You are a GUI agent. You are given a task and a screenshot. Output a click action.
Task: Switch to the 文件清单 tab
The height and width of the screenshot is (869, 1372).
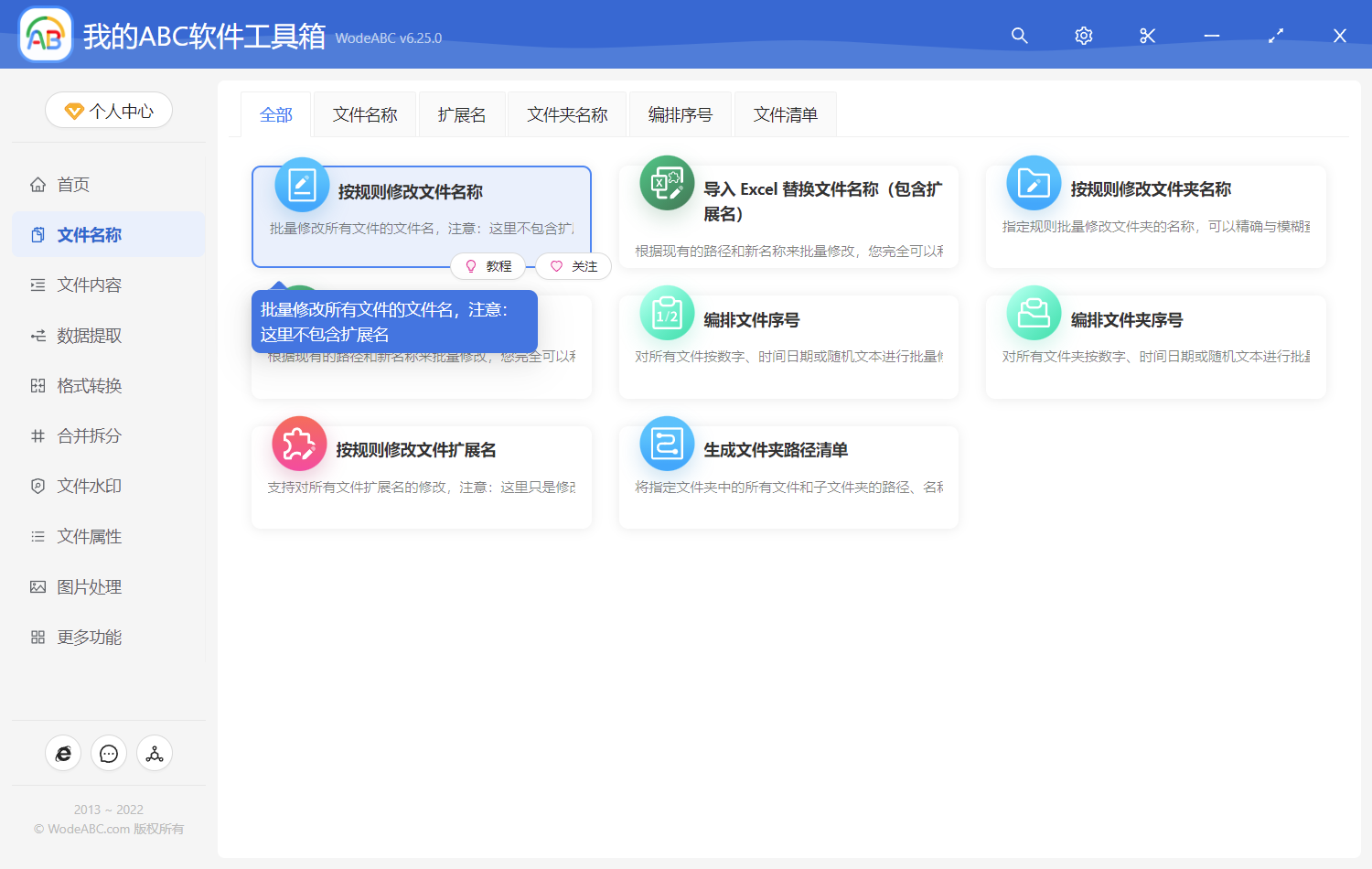click(x=785, y=113)
